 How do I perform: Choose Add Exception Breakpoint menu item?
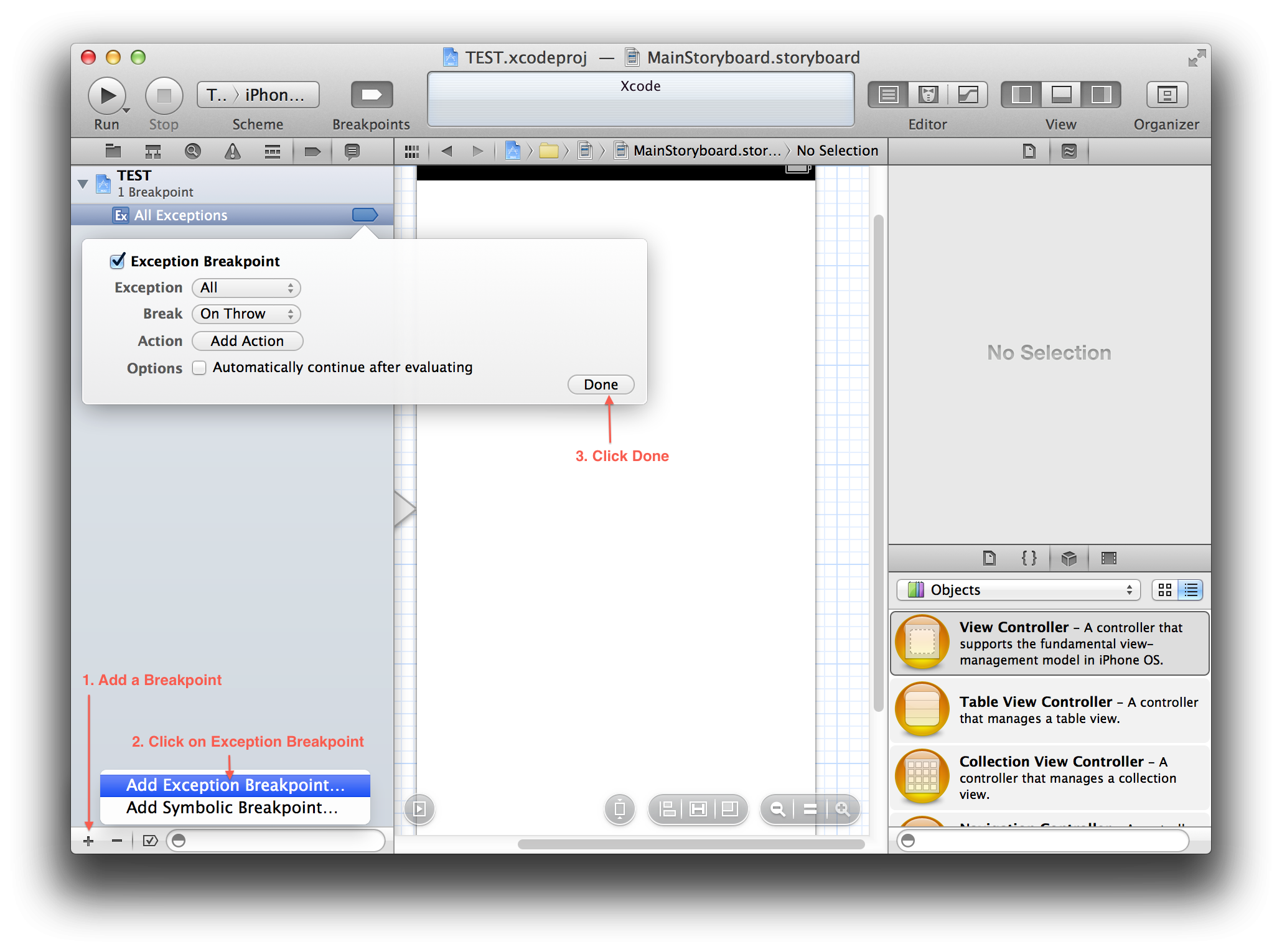click(235, 785)
